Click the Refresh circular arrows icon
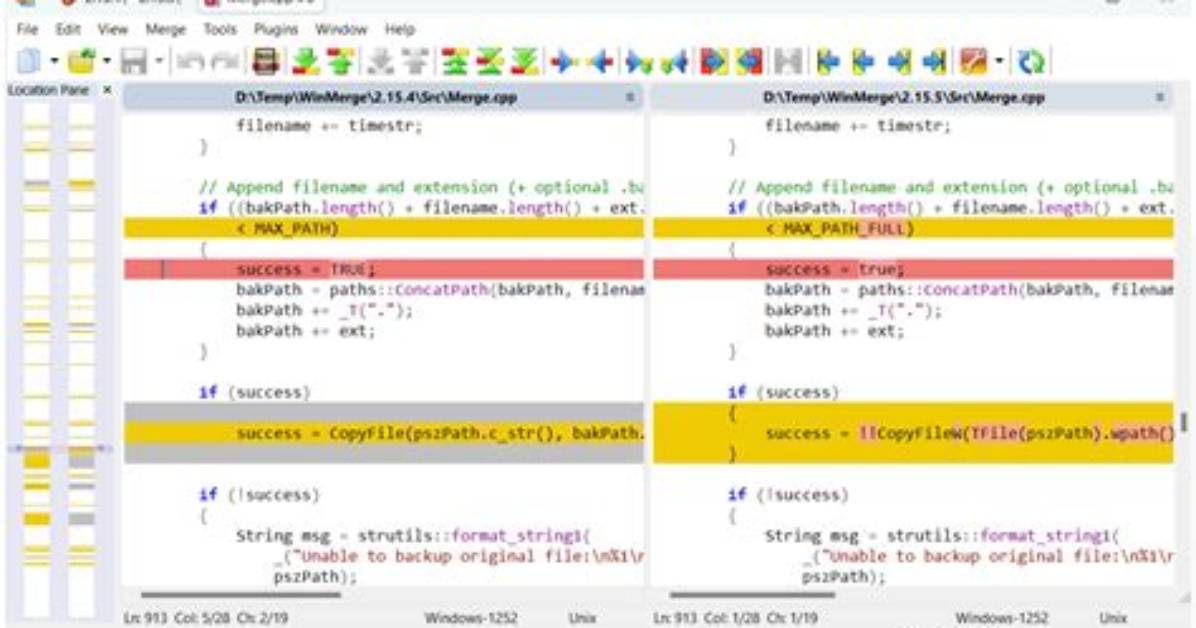This screenshot has height=628, width=1196. [x=1031, y=61]
